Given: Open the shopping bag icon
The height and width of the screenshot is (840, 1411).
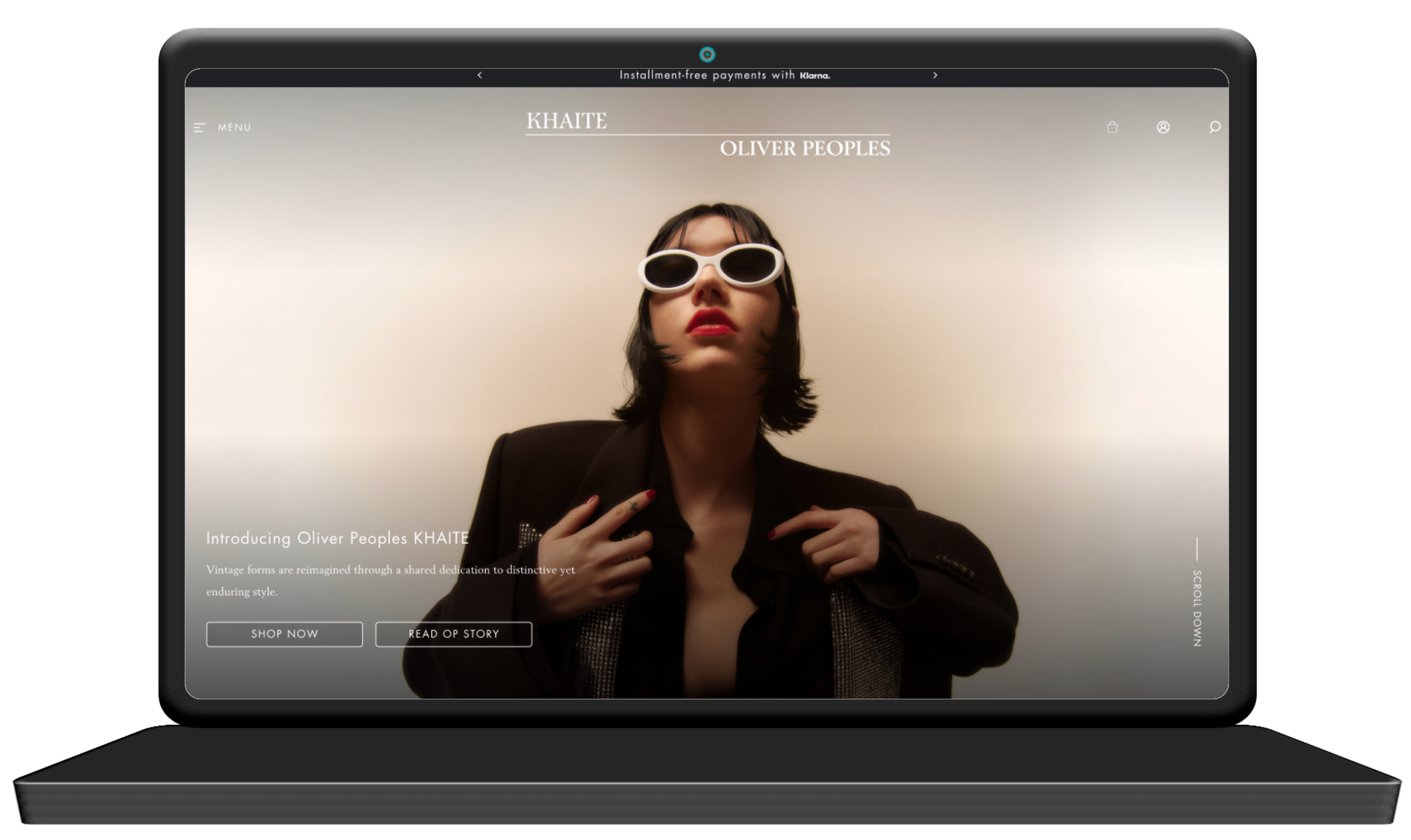Looking at the screenshot, I should 1112,127.
